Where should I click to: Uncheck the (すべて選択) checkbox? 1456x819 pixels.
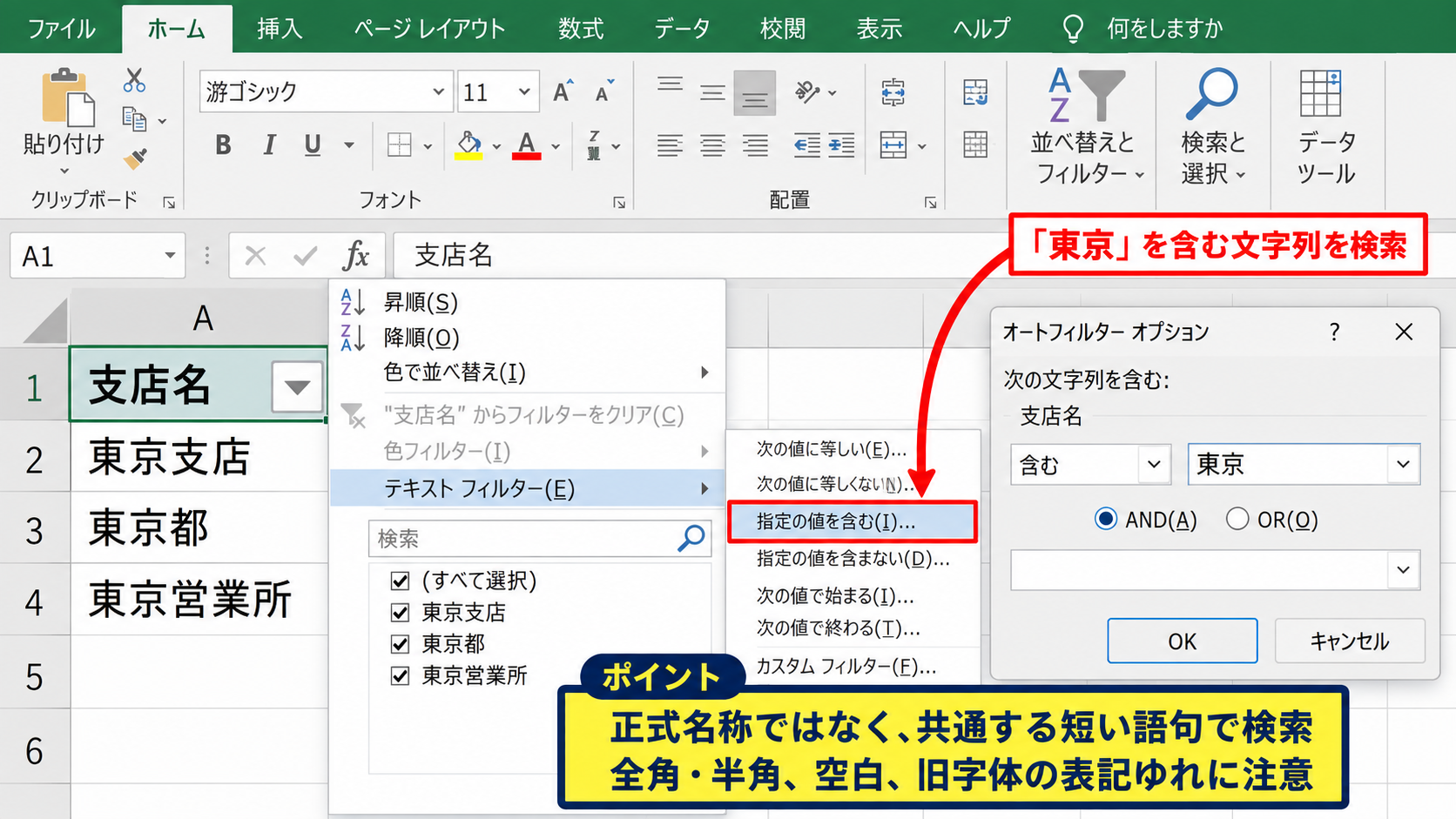[x=401, y=581]
